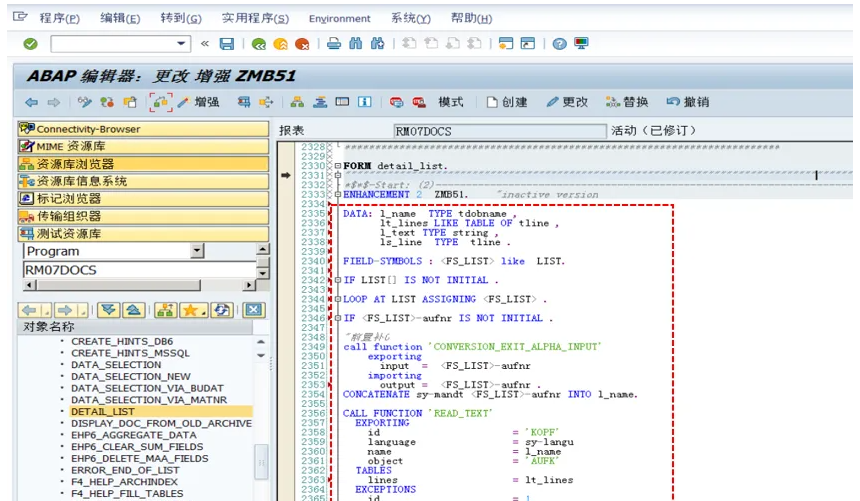Click the Display/Change glasses-pencil icon

click(x=84, y=102)
